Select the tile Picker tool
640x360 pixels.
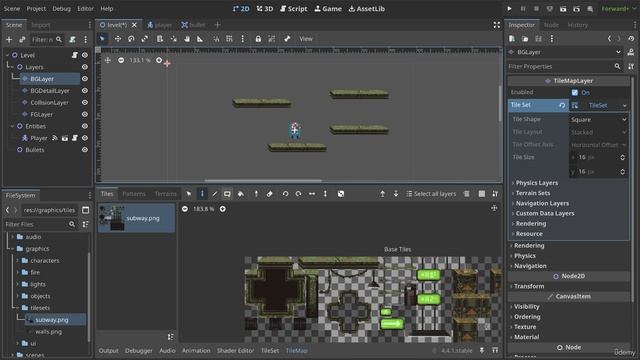click(256, 194)
